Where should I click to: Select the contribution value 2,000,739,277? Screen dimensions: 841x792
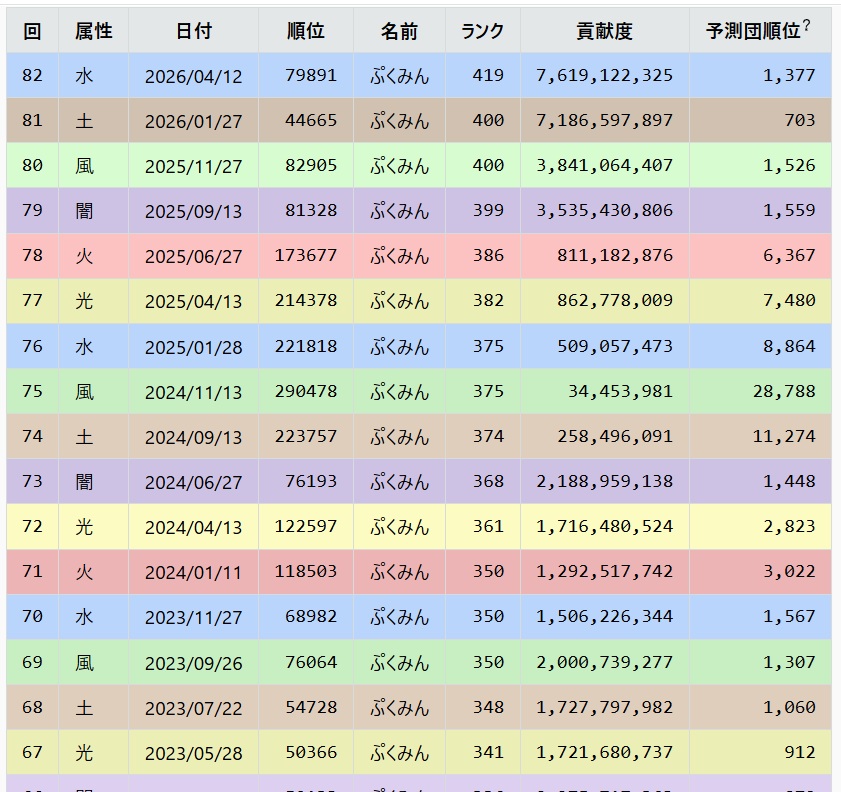(604, 662)
